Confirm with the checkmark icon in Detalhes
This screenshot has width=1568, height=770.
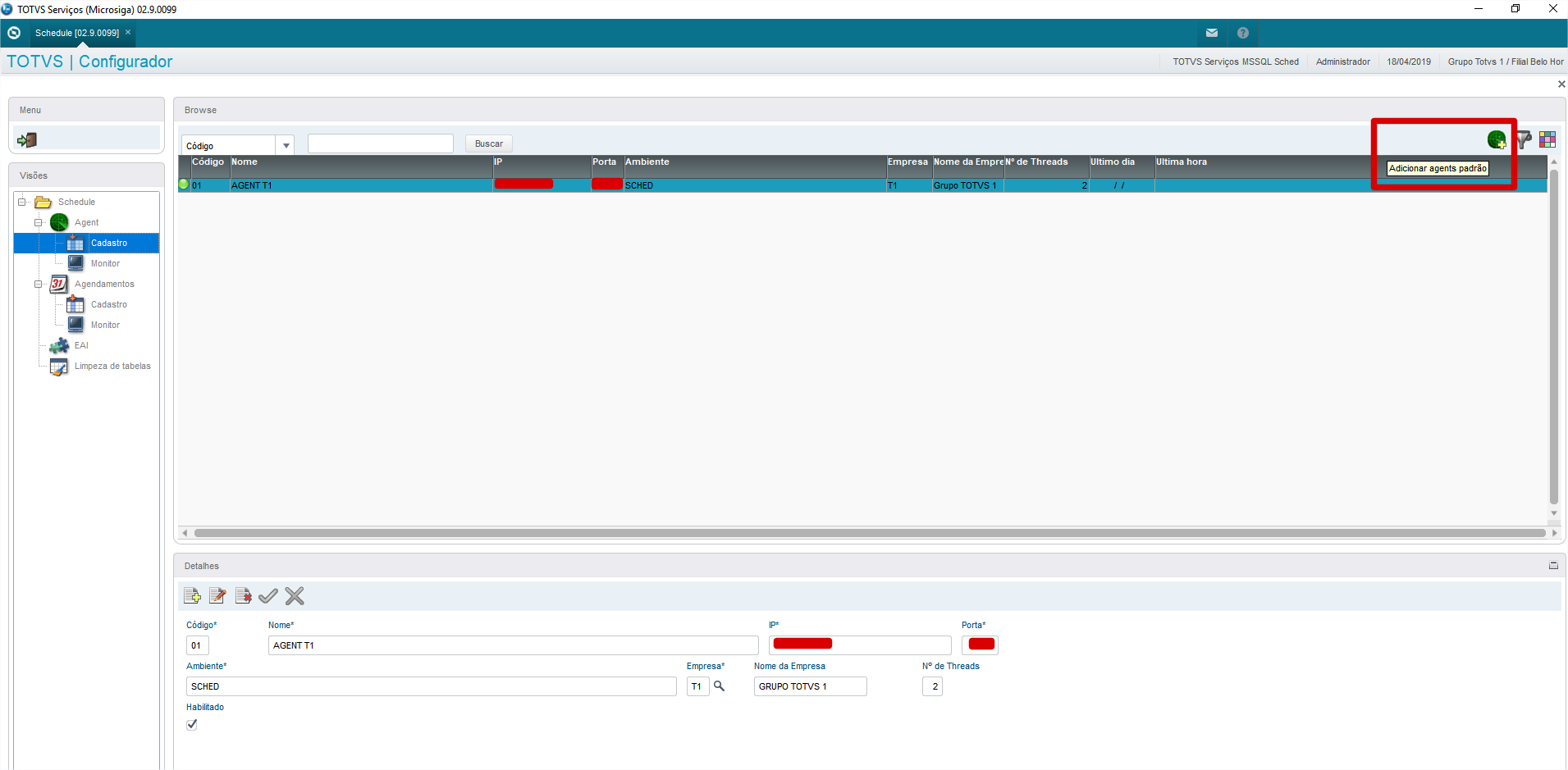click(268, 596)
